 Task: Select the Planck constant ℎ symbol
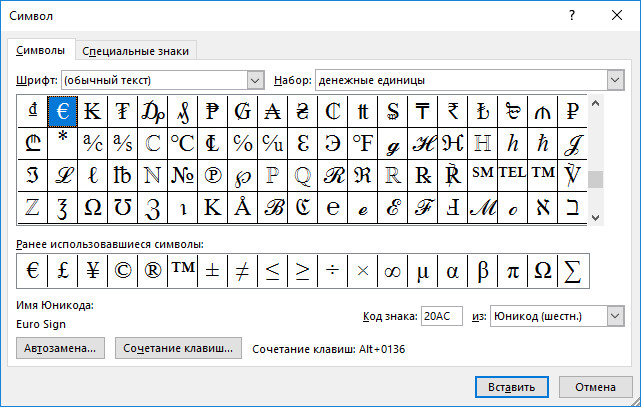pyautogui.click(x=513, y=143)
